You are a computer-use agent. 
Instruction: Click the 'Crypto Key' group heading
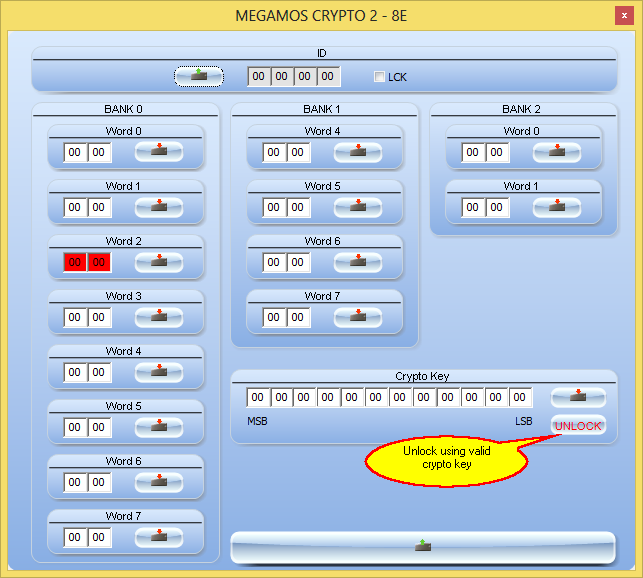coord(422,376)
